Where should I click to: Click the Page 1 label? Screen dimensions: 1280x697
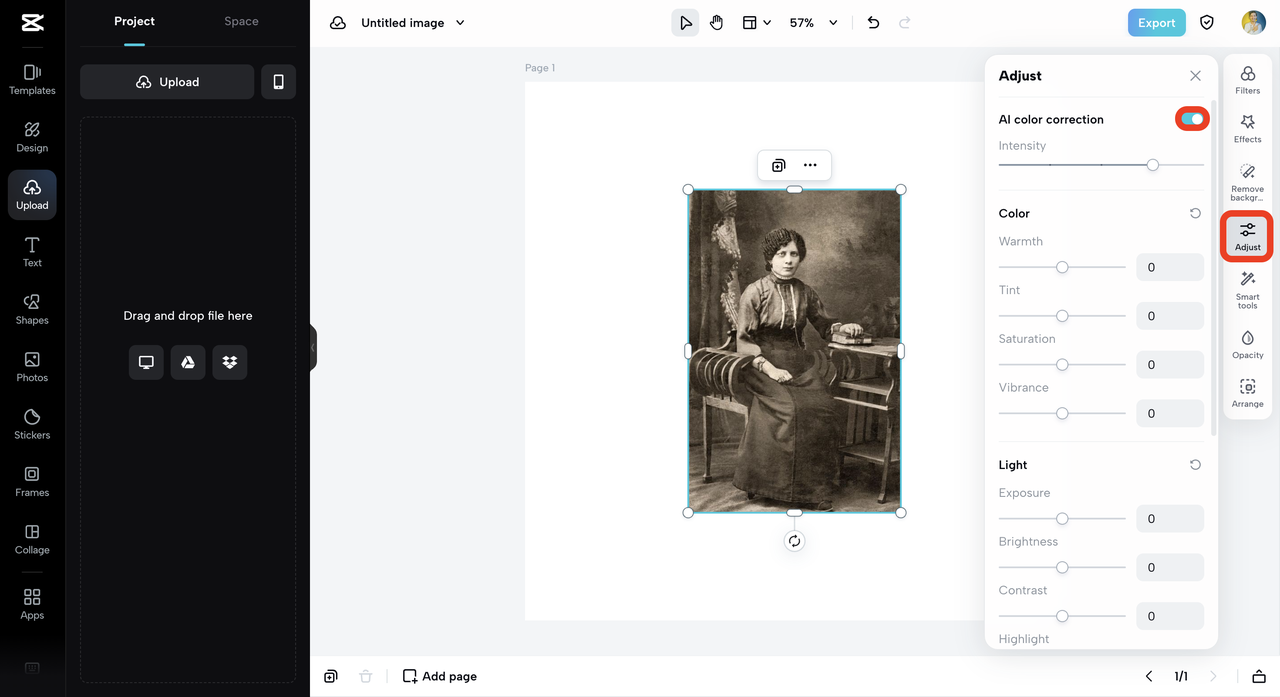point(540,68)
